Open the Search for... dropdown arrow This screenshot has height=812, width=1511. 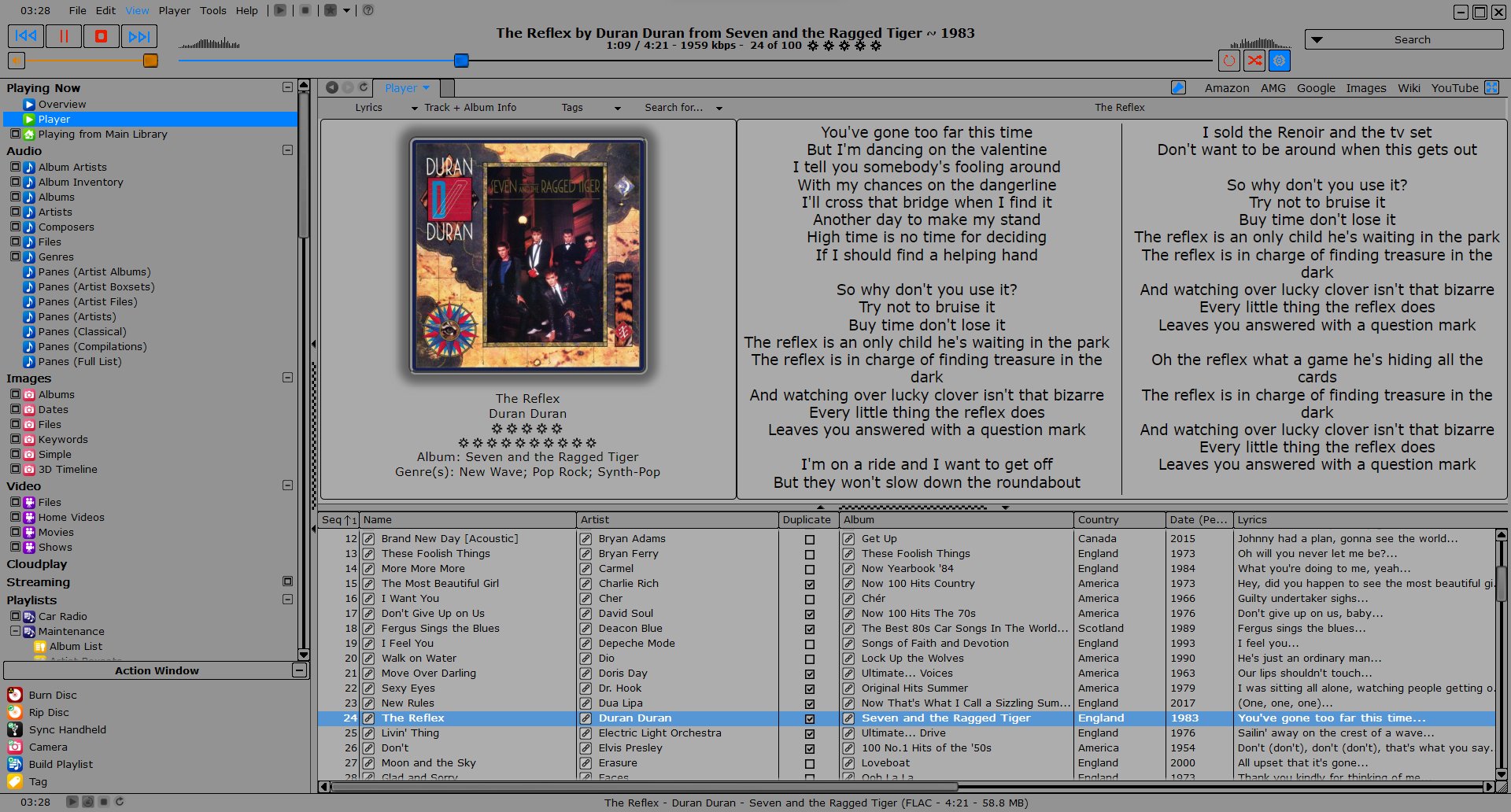click(719, 109)
